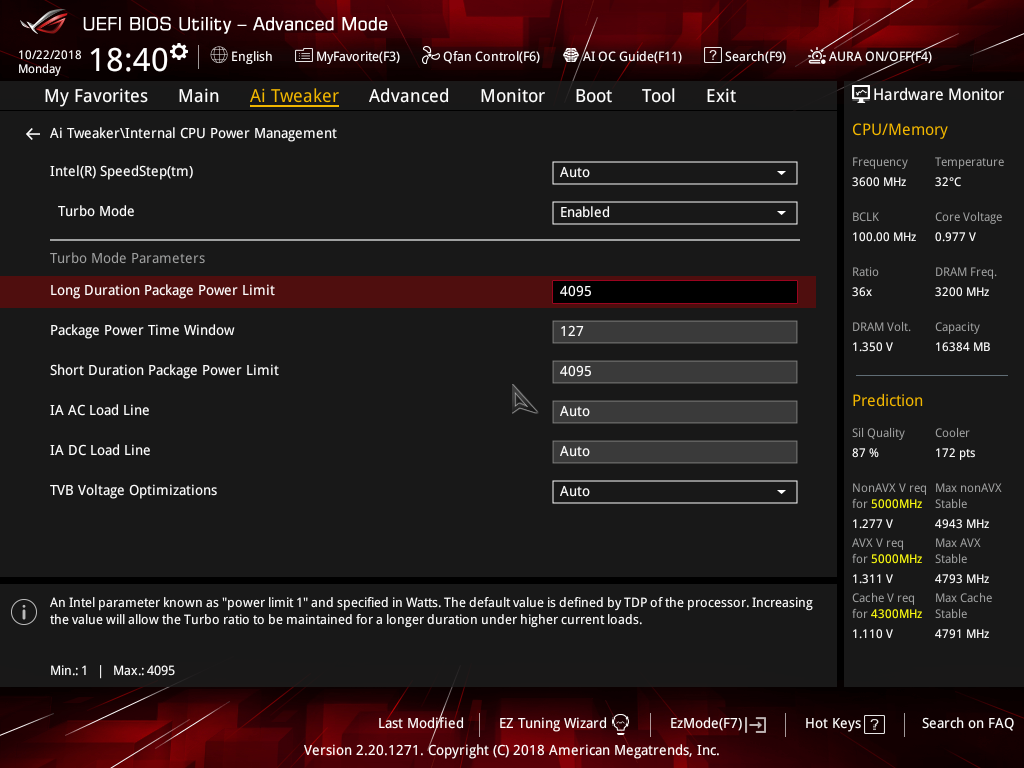Click the ROG logo icon
Viewport: 1024px width, 768px height.
(x=44, y=22)
